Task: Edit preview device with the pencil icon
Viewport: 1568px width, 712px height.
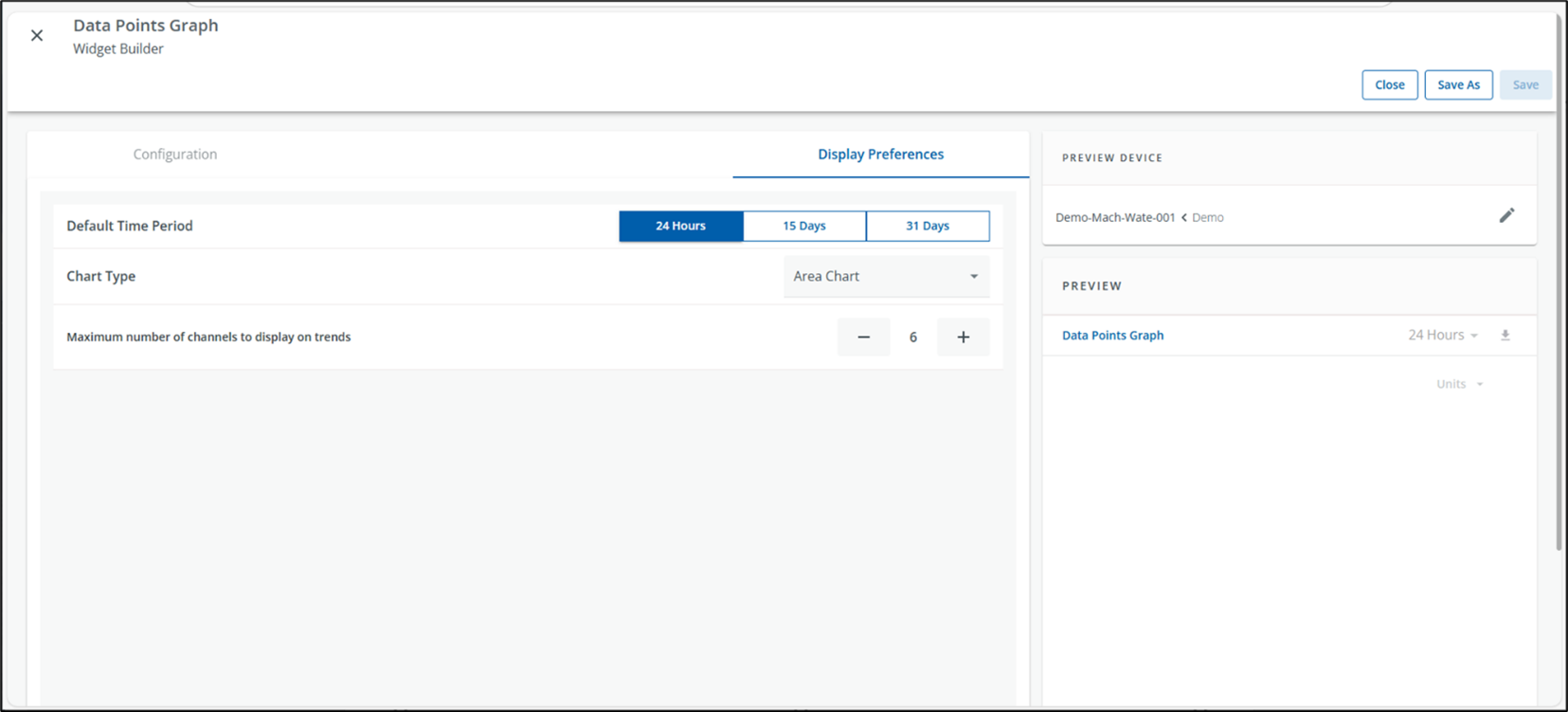Action: [1506, 216]
